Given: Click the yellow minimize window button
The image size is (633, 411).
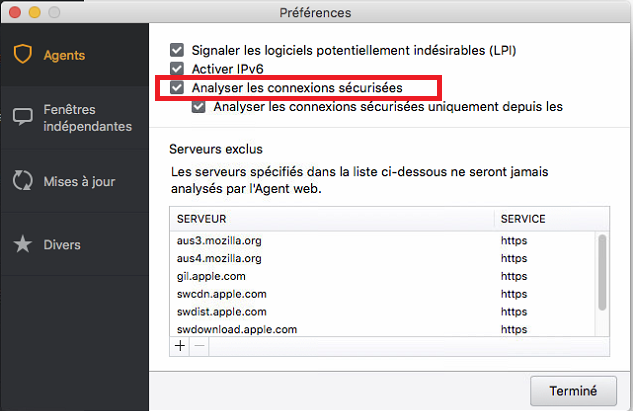Looking at the screenshot, I should point(34,12).
